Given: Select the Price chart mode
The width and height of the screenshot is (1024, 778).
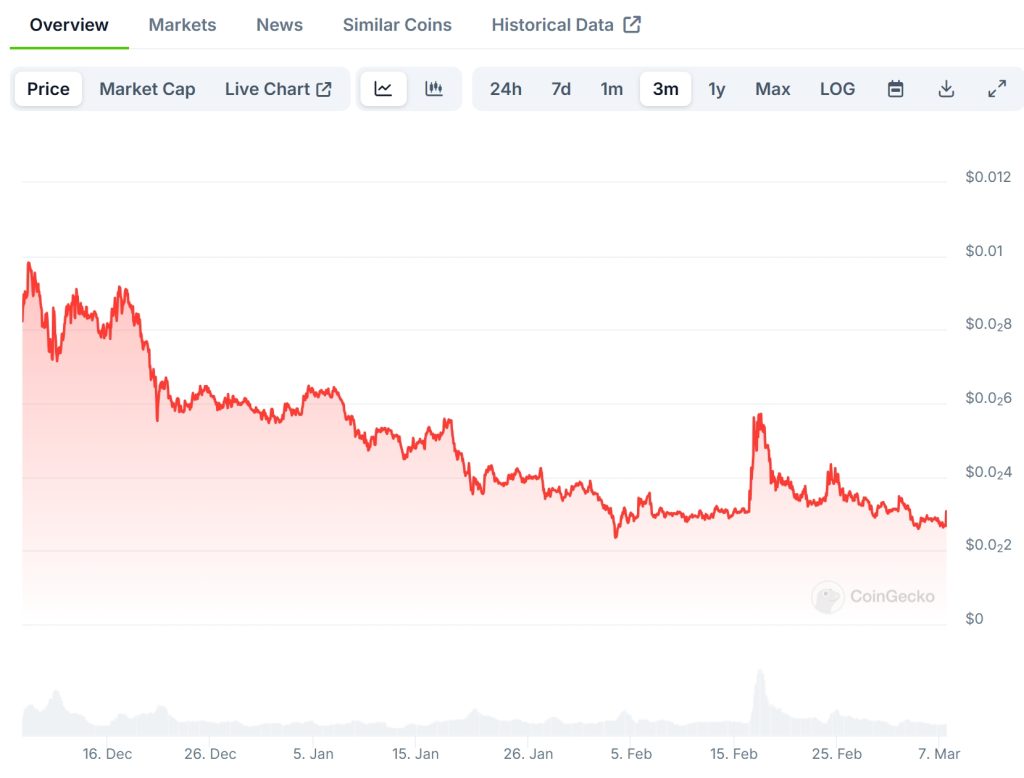Looking at the screenshot, I should pyautogui.click(x=48, y=89).
